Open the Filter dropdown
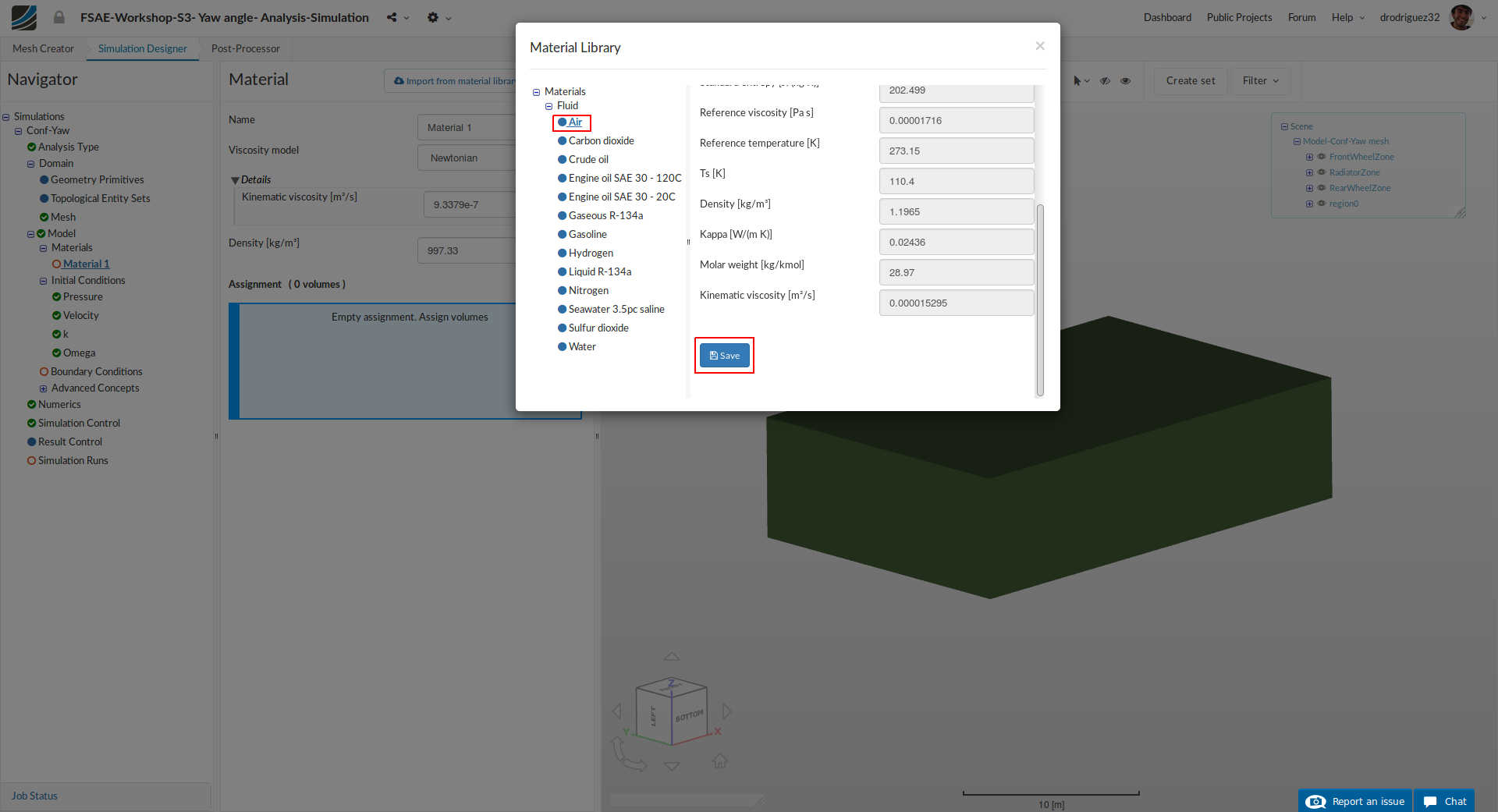Image resolution: width=1498 pixels, height=812 pixels. (1260, 80)
